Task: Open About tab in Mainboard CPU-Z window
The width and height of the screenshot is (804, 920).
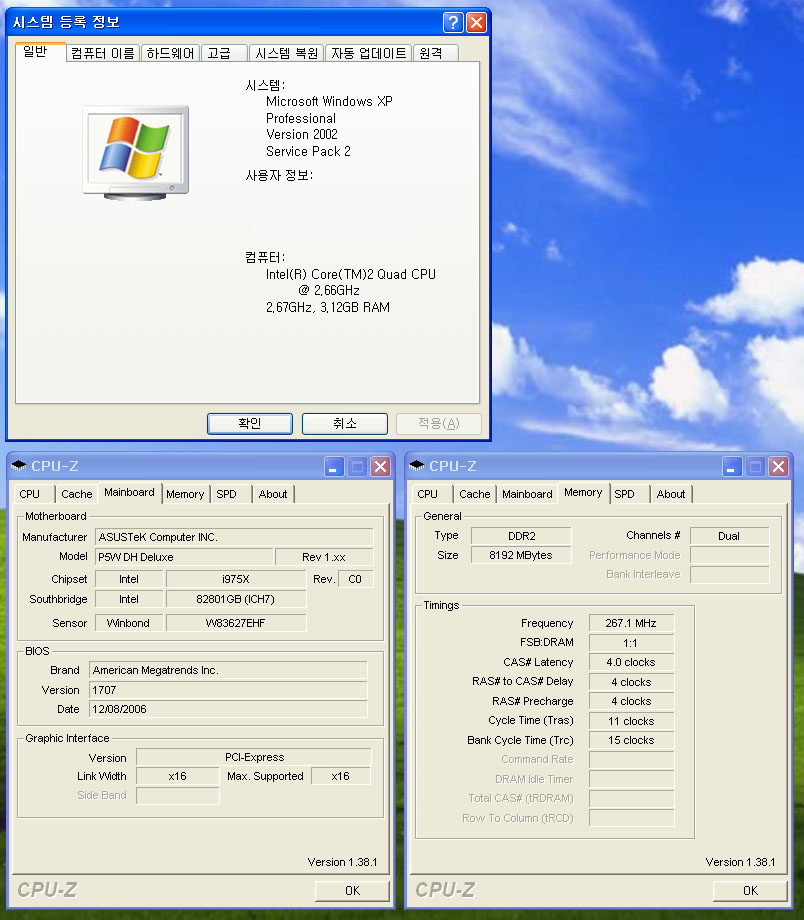Action: tap(273, 494)
